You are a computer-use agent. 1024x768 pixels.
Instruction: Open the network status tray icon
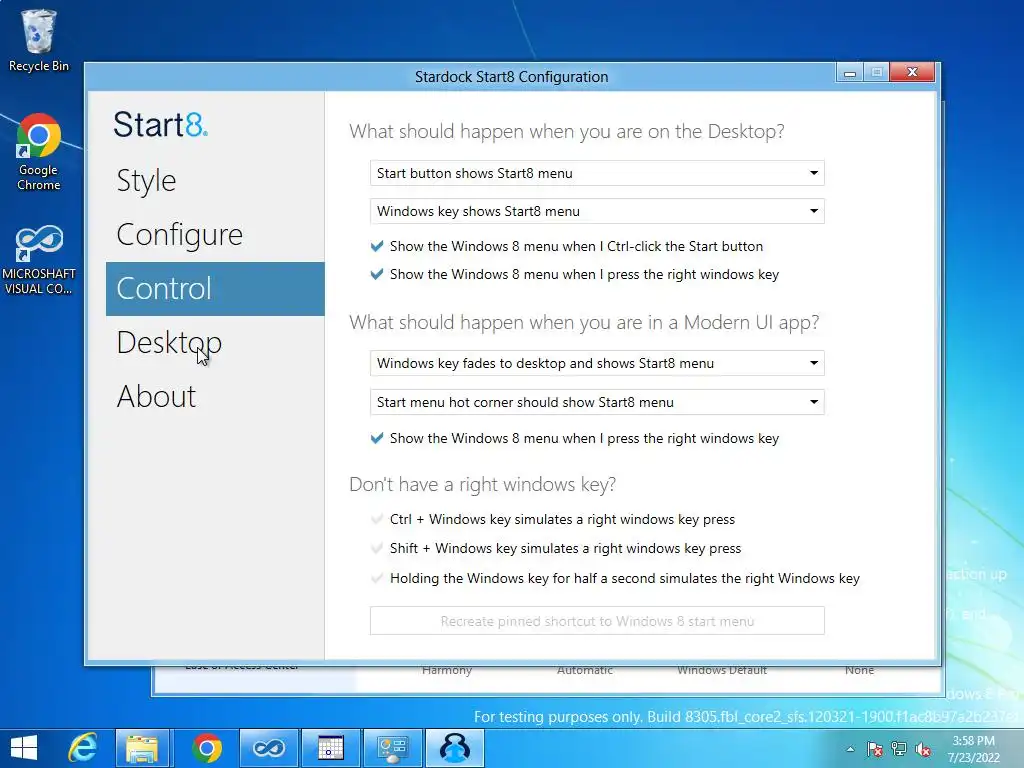899,749
